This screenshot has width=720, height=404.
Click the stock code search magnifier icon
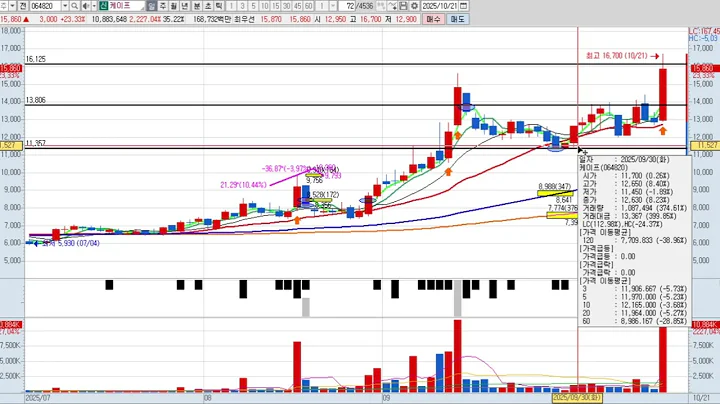click(x=74, y=6)
